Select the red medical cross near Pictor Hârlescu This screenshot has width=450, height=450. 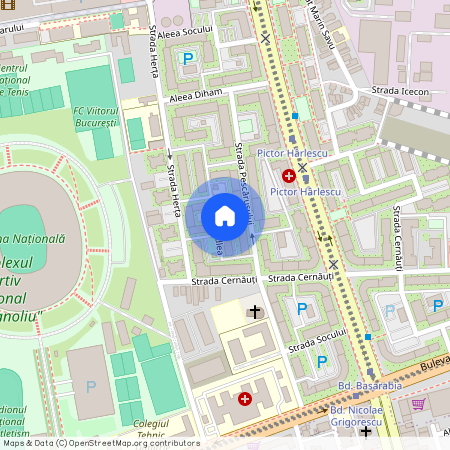289,176
